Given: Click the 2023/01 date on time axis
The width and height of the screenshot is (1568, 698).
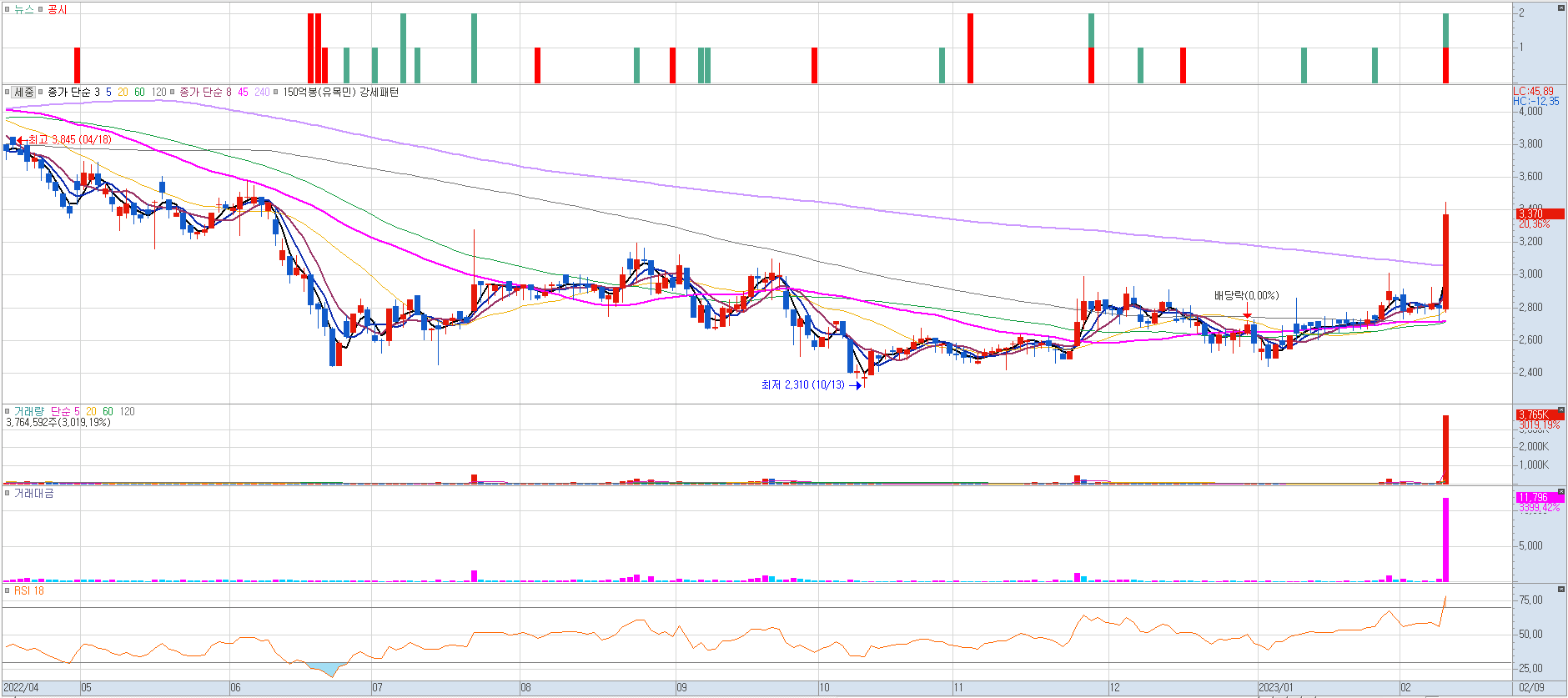Looking at the screenshot, I should click(x=1276, y=688).
